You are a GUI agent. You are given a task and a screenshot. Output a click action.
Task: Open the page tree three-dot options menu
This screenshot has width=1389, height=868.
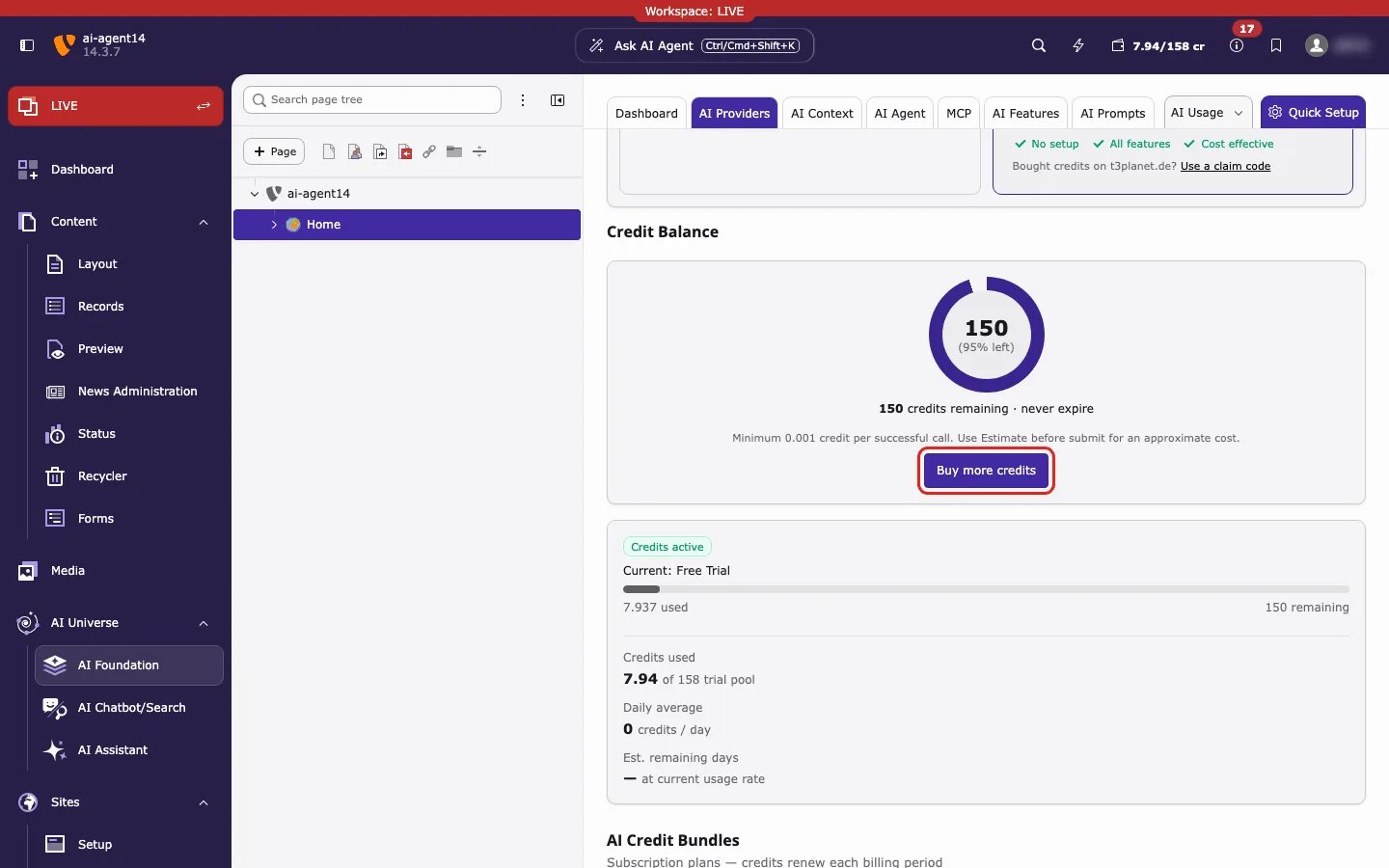[523, 100]
